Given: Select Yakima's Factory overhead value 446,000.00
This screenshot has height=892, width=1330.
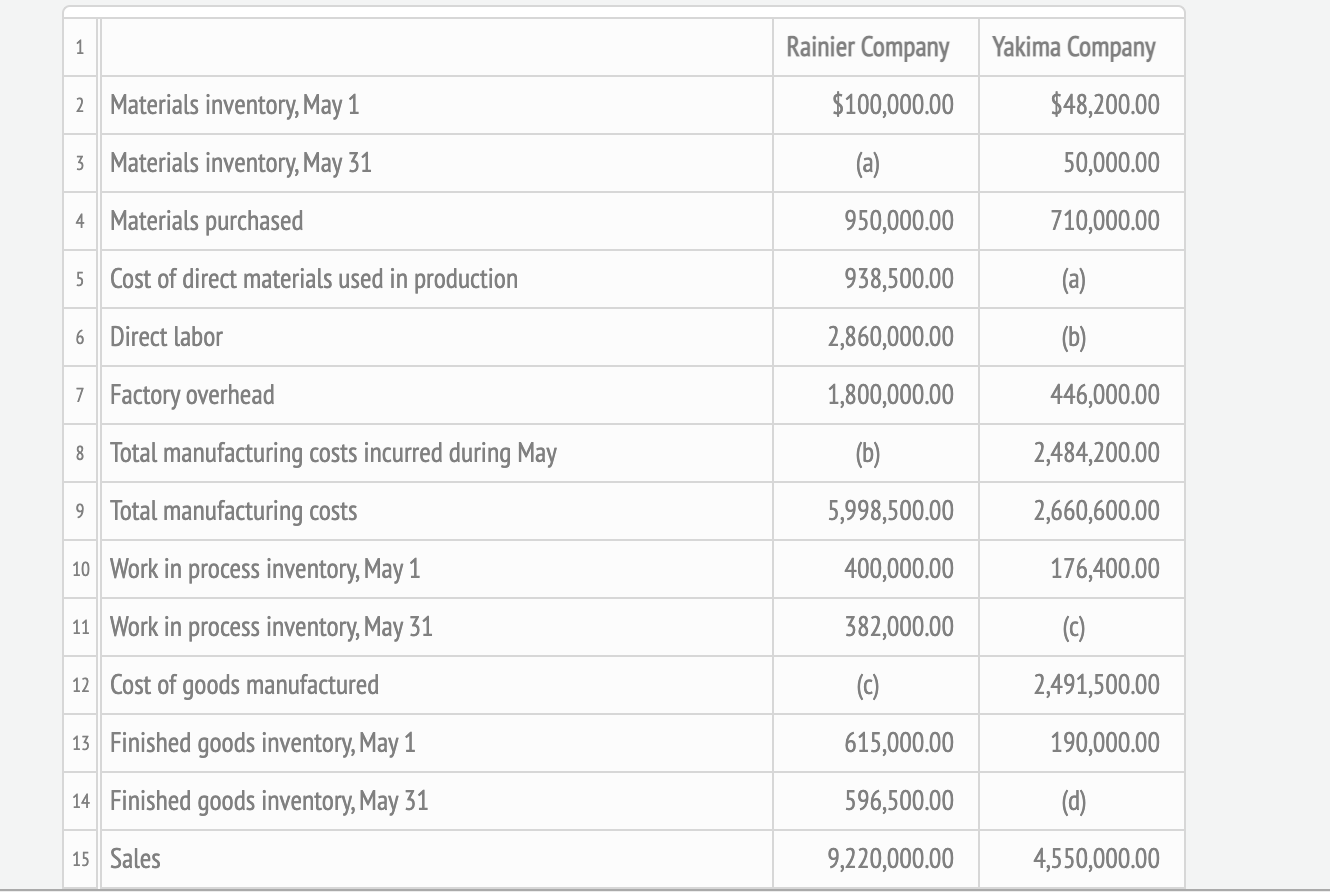Looking at the screenshot, I should pyautogui.click(x=1105, y=395).
